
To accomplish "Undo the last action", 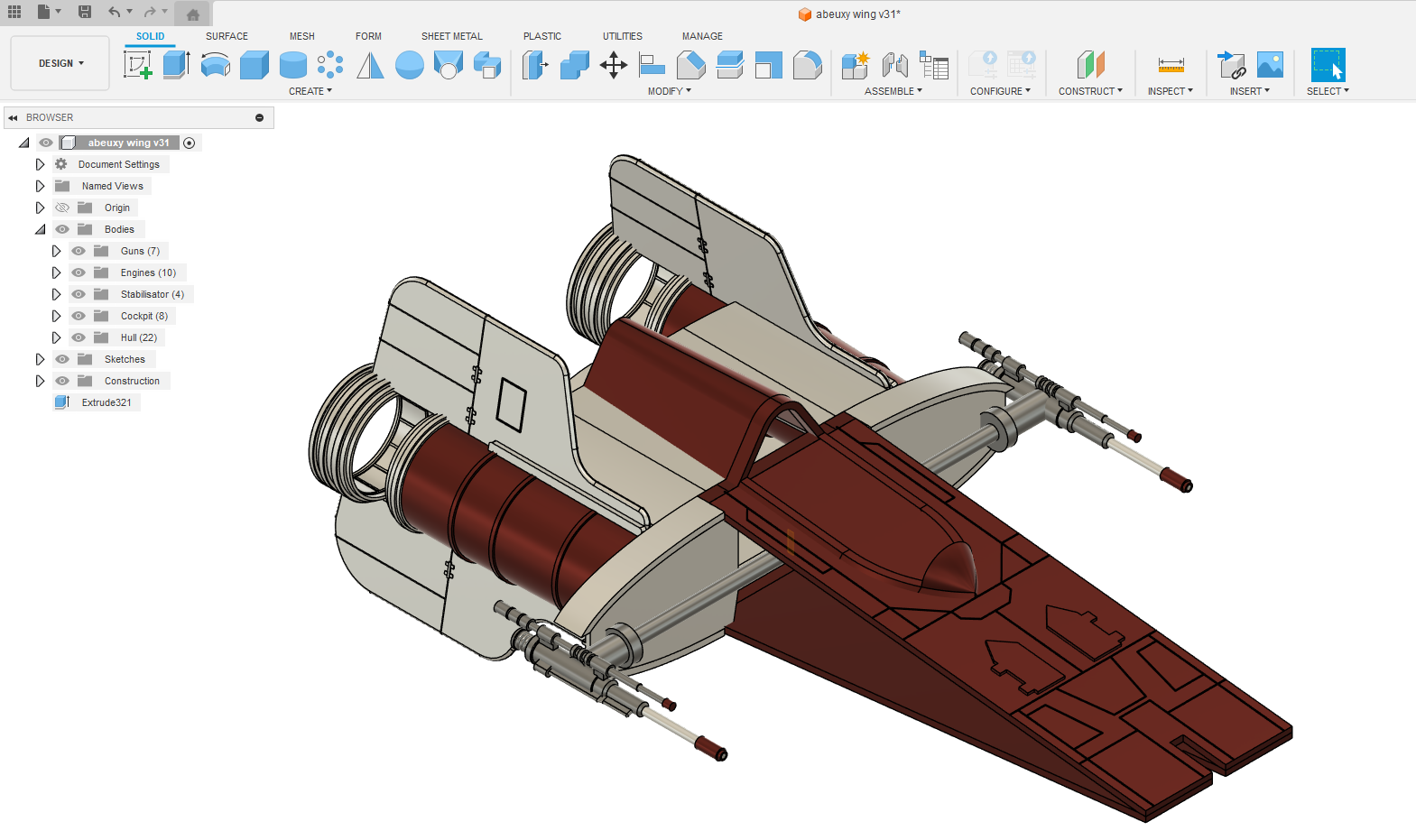I will coord(114,12).
